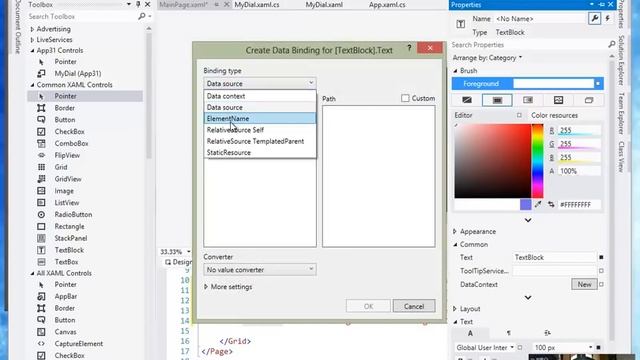Click Cancel in the binding dialog

(x=414, y=306)
